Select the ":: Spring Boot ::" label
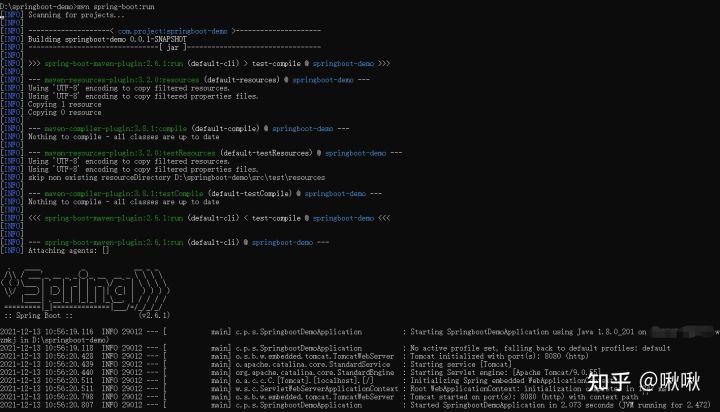Image resolution: width=720 pixels, height=412 pixels. pos(39,316)
